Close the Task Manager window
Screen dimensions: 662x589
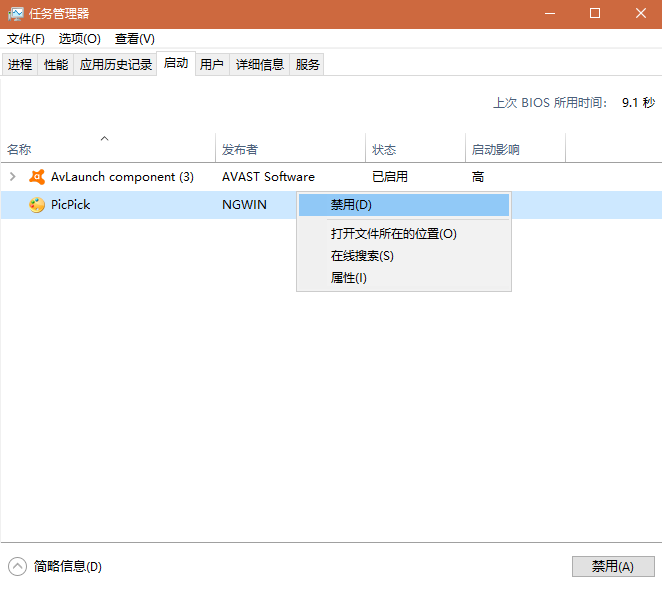640,14
